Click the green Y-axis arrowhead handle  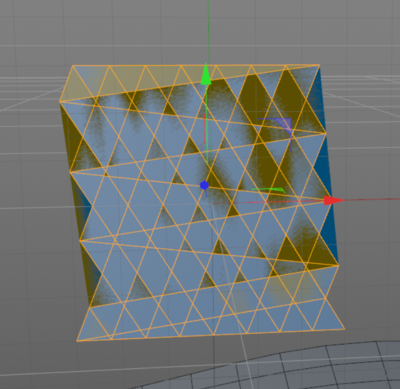click(206, 74)
